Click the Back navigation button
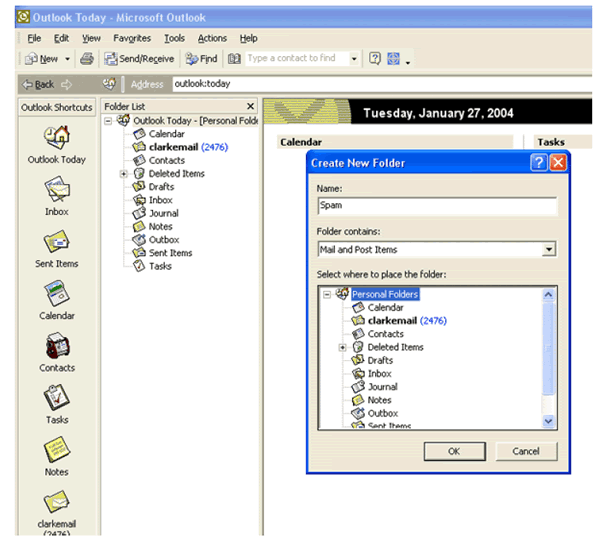 pos(38,84)
